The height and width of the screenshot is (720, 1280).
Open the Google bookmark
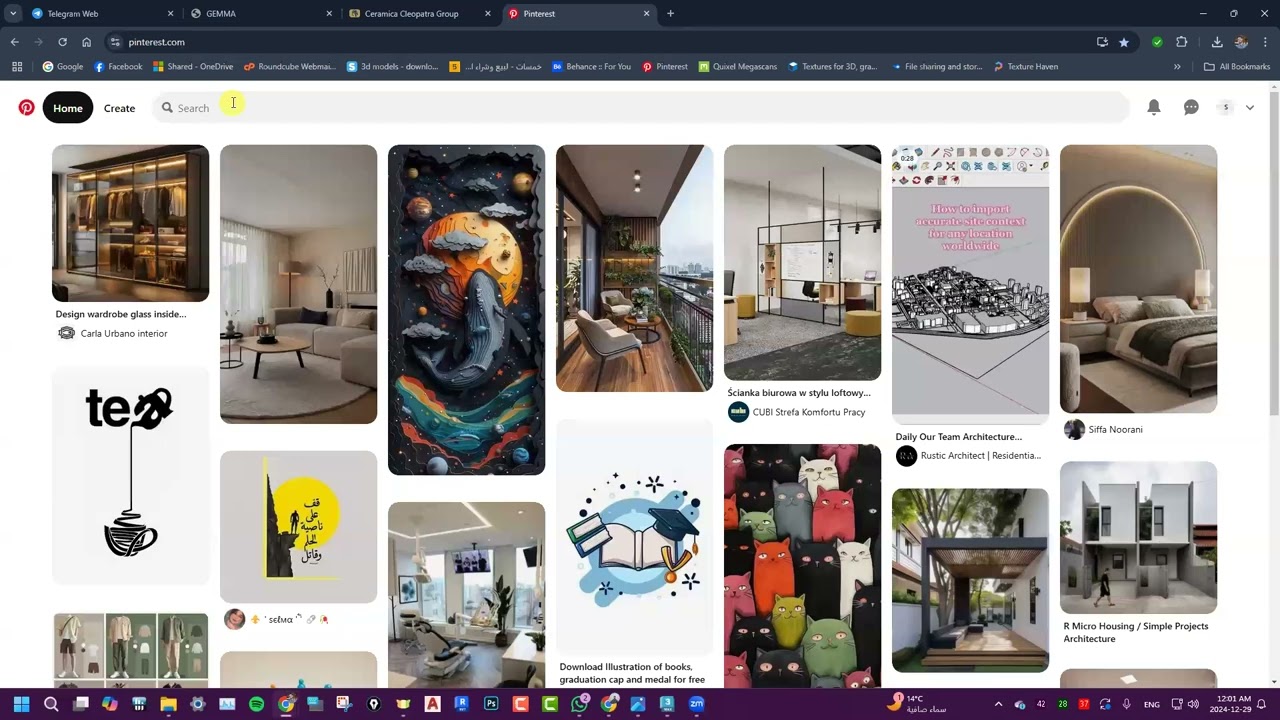tap(62, 67)
